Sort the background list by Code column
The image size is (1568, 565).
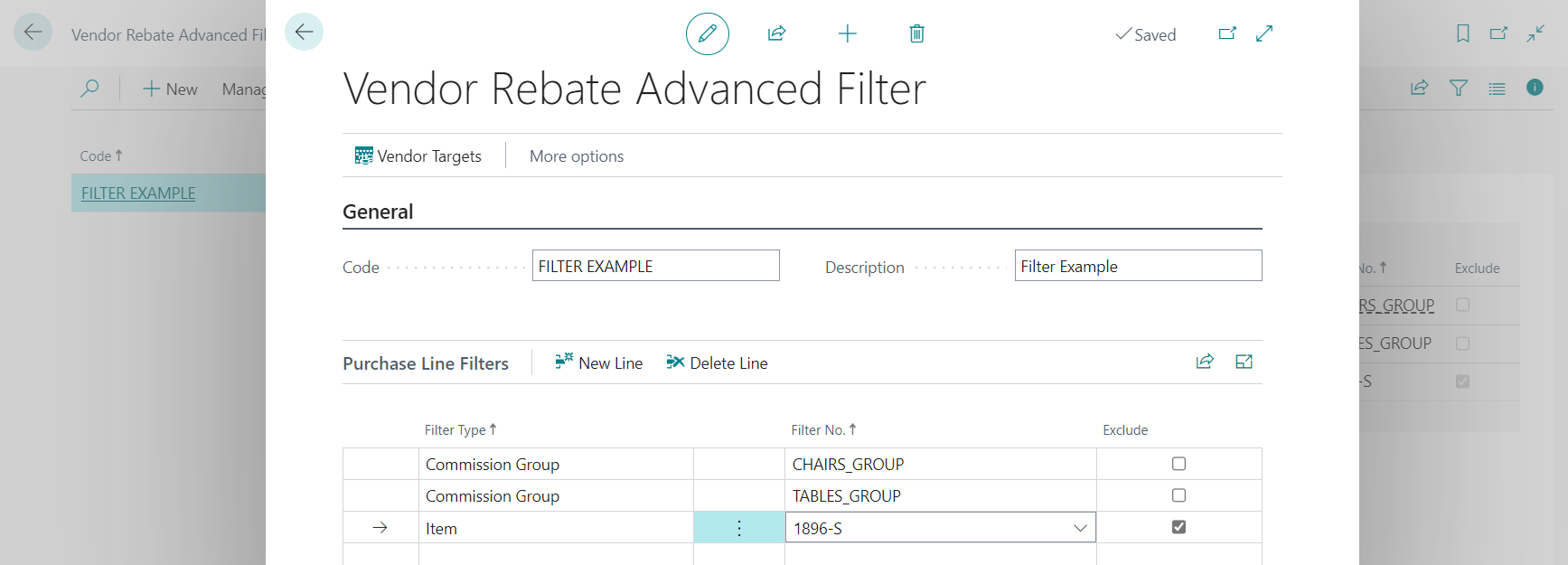[100, 155]
